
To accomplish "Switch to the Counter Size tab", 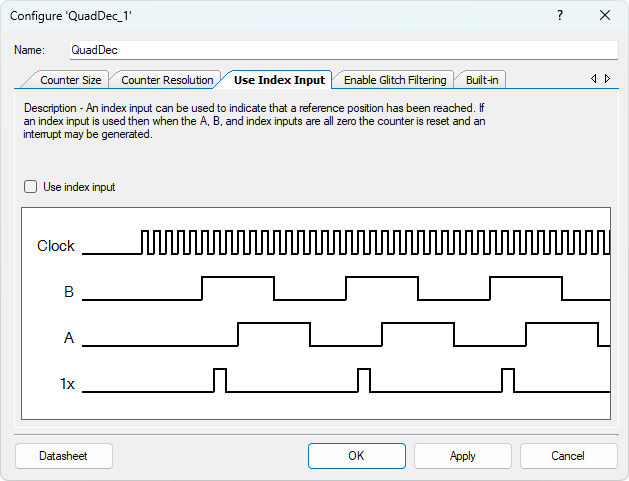I will [x=70, y=80].
